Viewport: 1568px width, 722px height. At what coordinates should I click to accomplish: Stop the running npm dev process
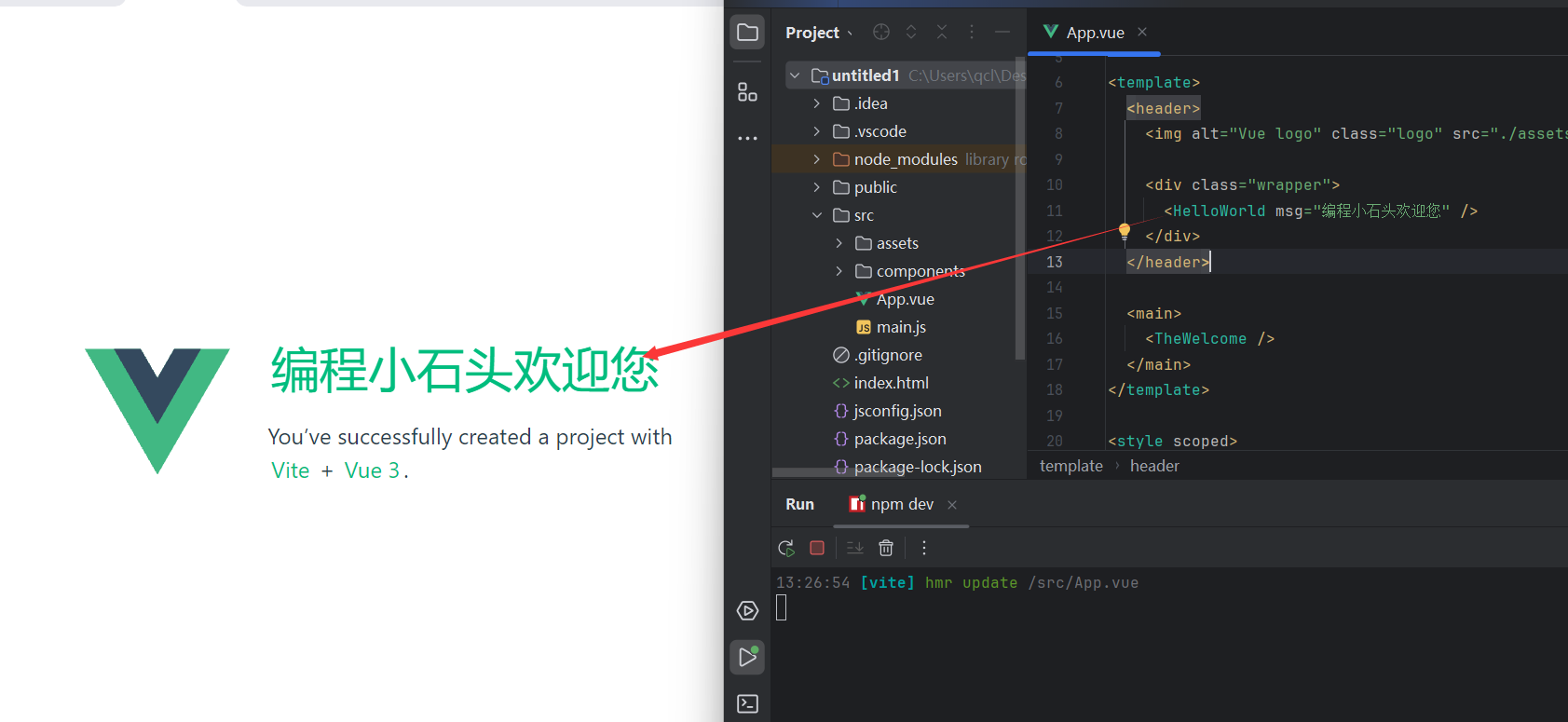coord(817,548)
